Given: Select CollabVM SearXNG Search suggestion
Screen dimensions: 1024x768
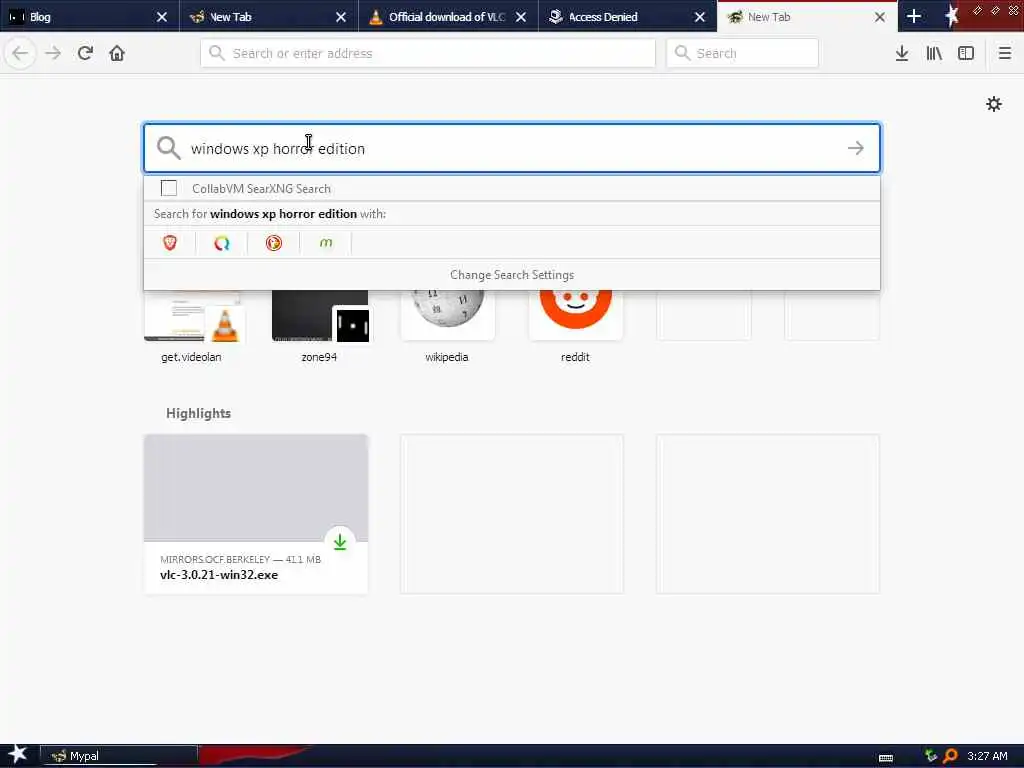Looking at the screenshot, I should click(x=512, y=189).
